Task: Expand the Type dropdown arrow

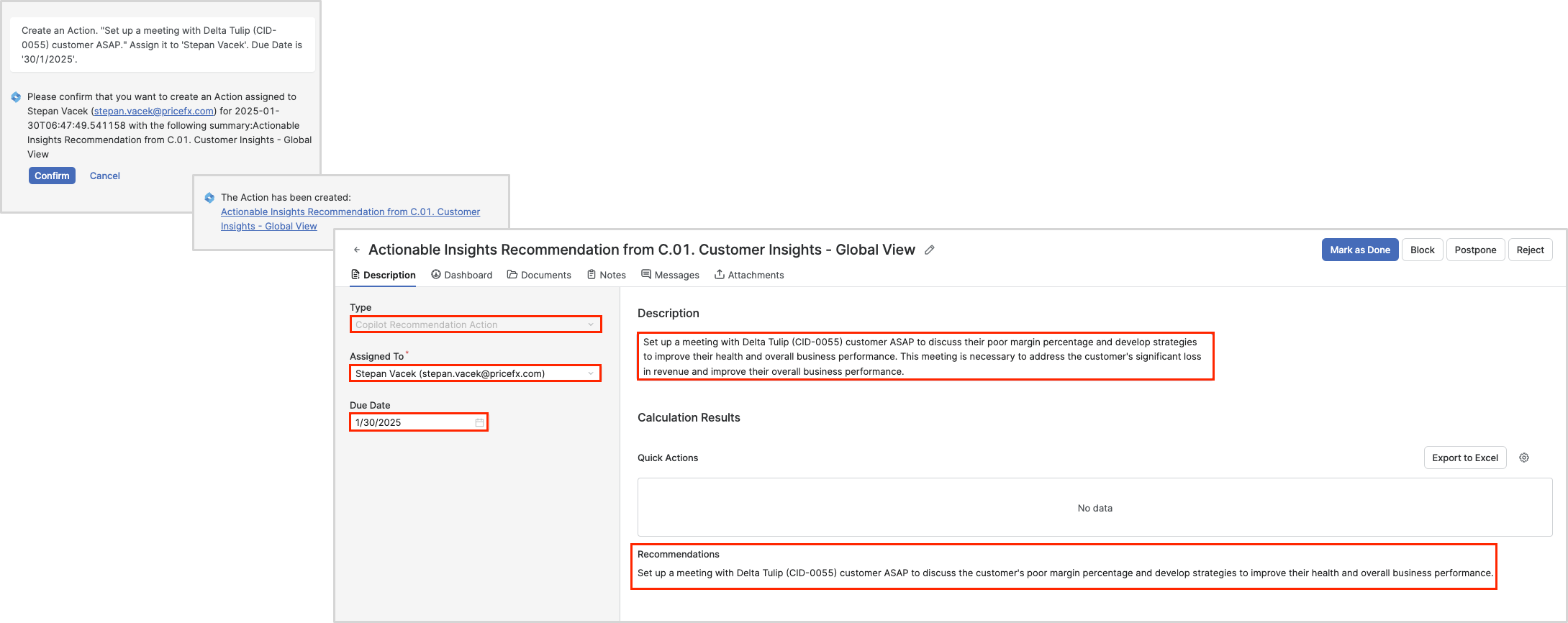Action: pos(591,324)
